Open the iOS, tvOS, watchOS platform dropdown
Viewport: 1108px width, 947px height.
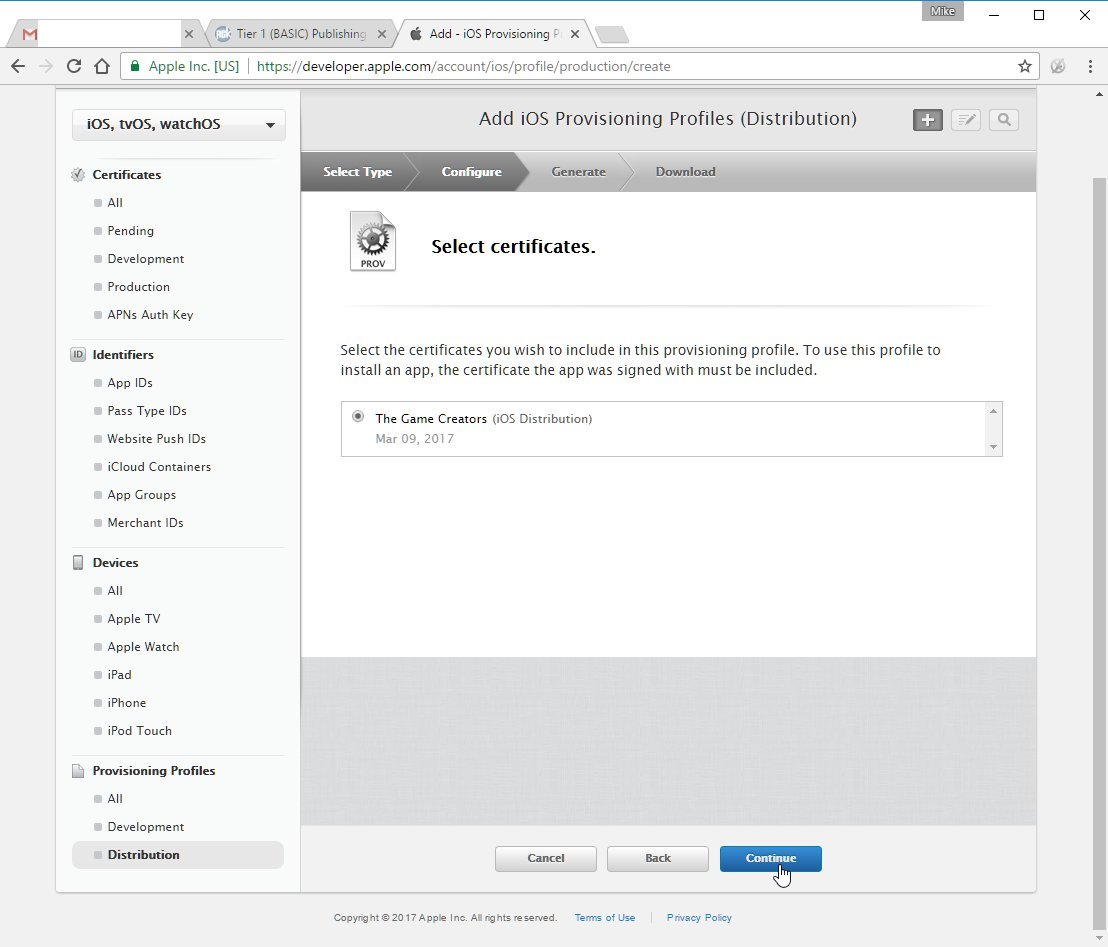click(179, 124)
